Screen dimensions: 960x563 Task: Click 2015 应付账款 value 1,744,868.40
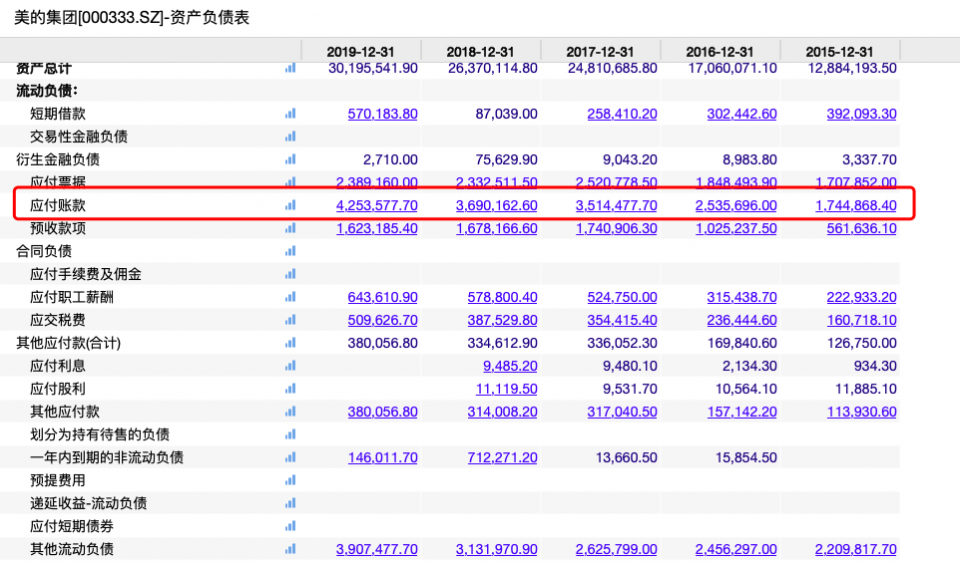click(855, 205)
